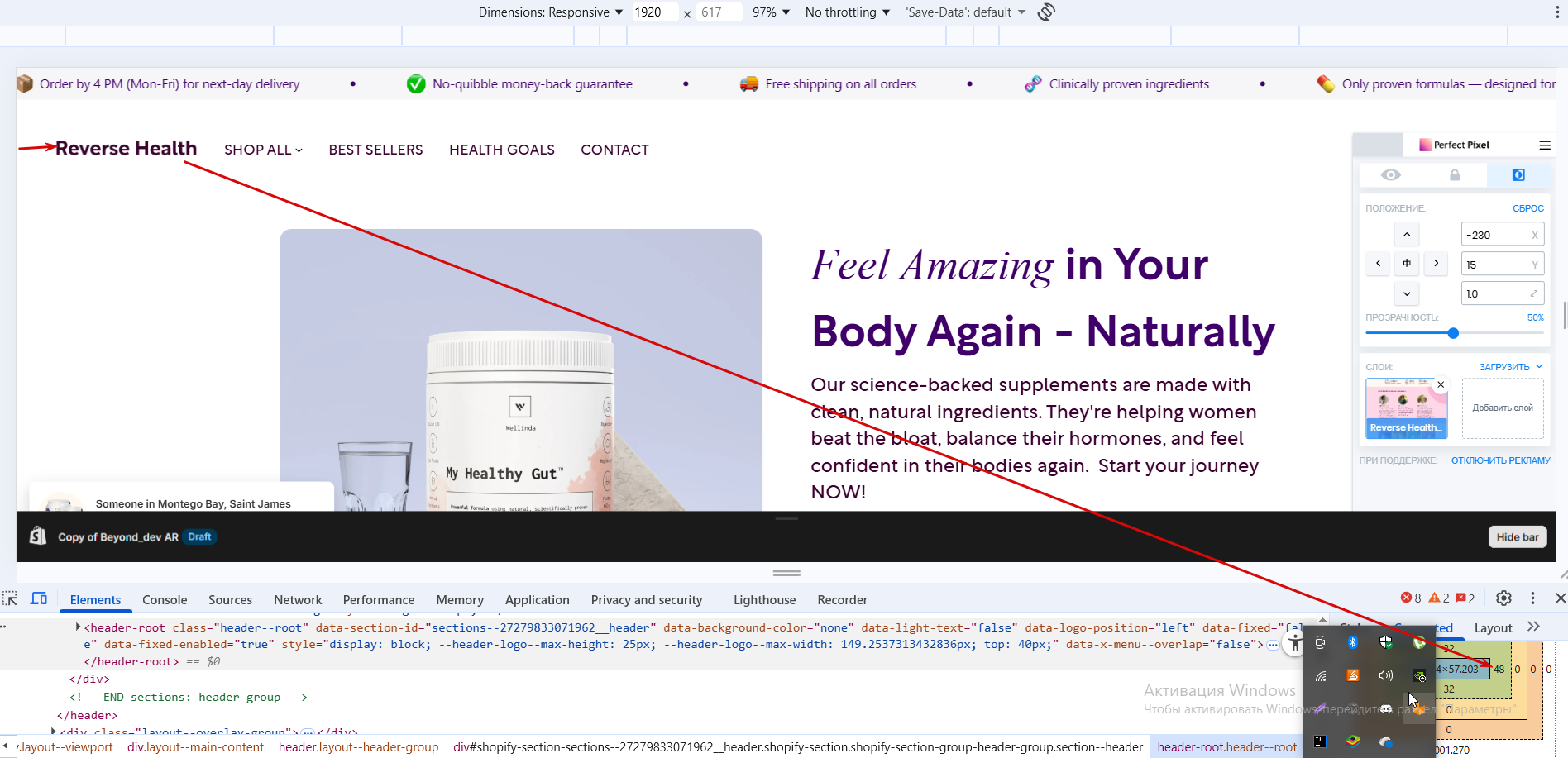Click the volume speaker tray icon
The height and width of the screenshot is (758, 1568).
point(1385,675)
